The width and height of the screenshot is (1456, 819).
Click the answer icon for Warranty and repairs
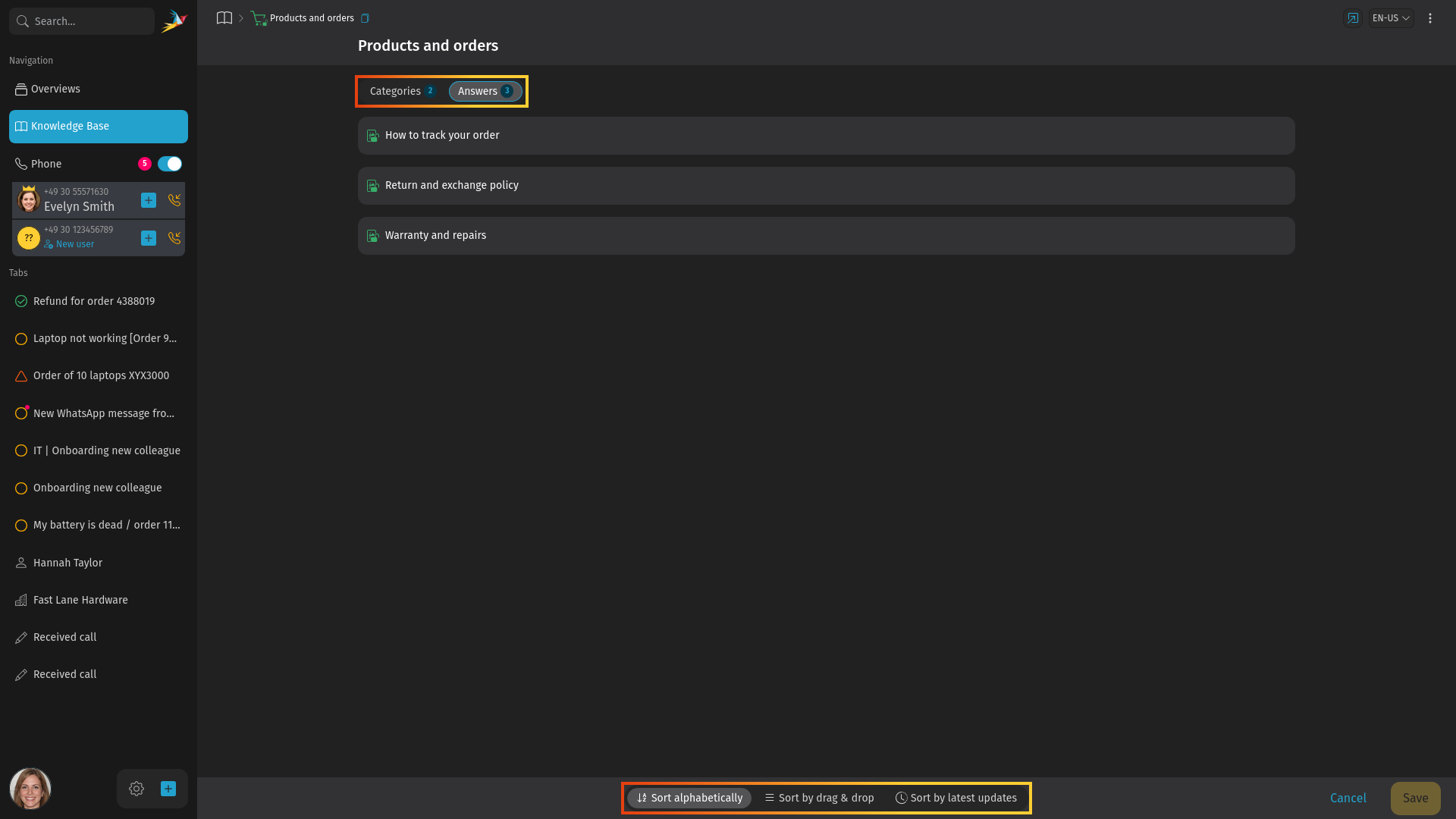pos(372,236)
